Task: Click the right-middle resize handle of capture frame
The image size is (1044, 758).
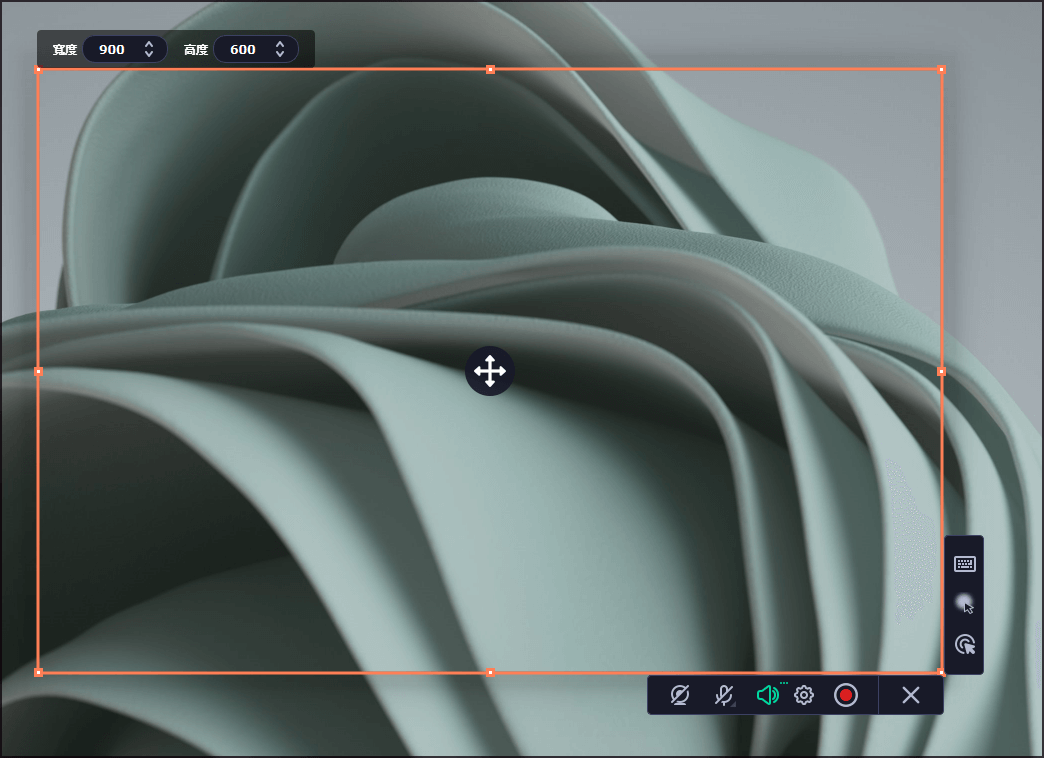Action: (941, 371)
